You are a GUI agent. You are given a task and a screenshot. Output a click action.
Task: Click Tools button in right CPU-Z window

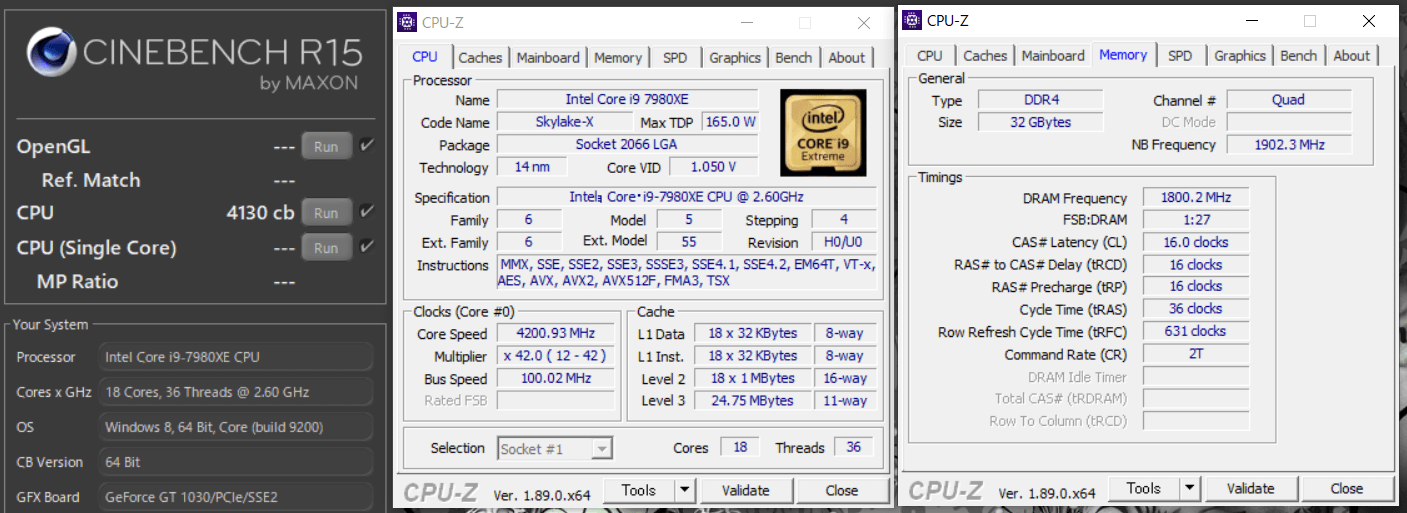pos(1143,488)
